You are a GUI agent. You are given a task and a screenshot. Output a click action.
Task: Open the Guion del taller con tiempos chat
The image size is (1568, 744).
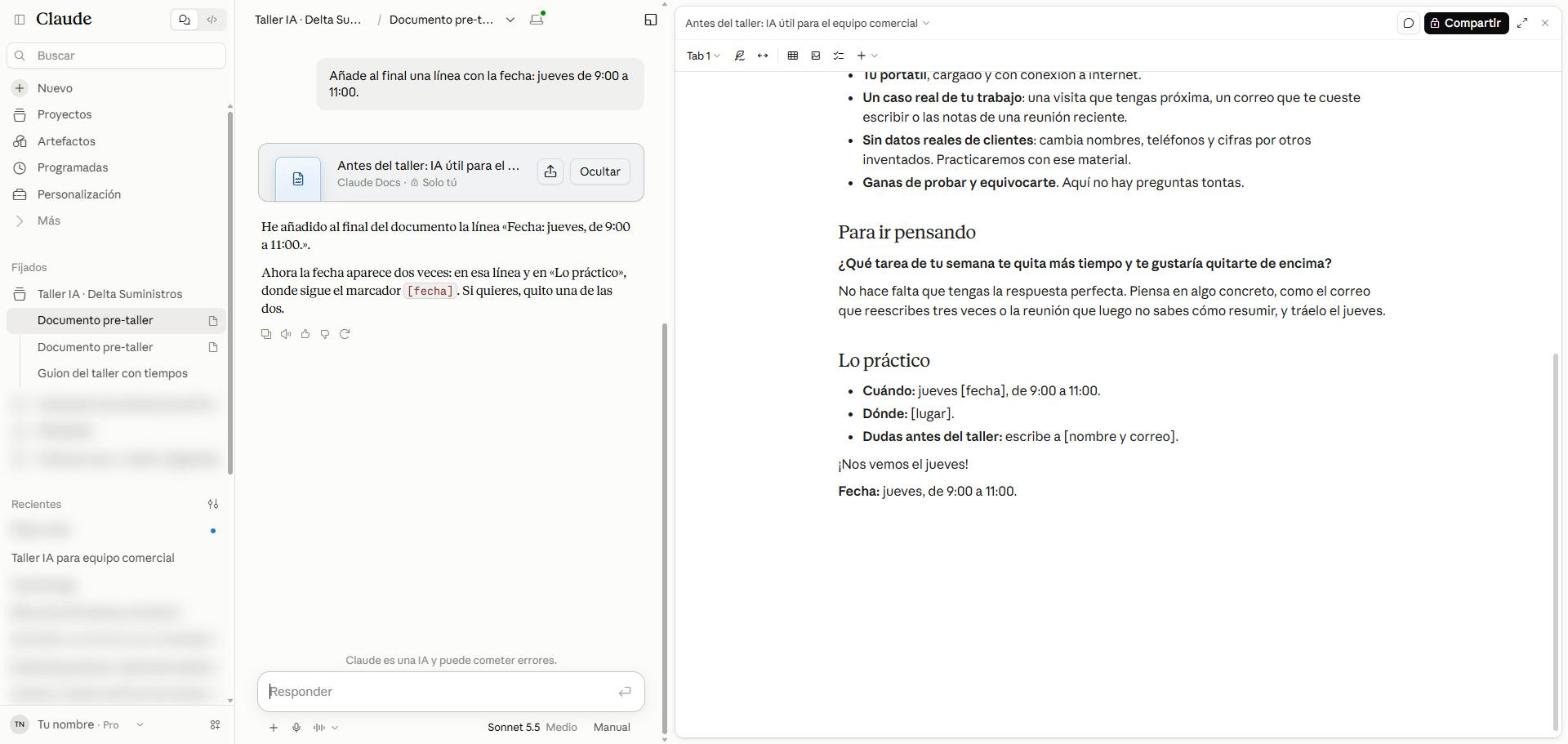tap(116, 373)
